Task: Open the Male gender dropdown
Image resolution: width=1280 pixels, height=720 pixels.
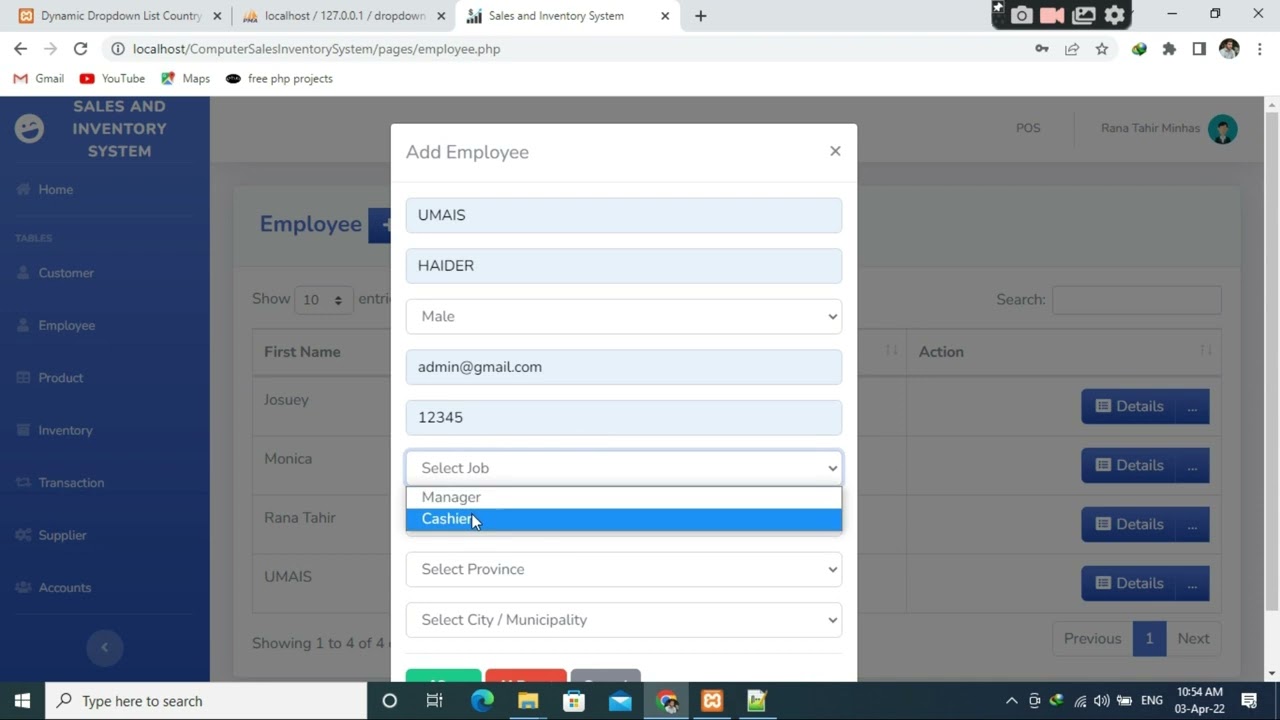Action: pyautogui.click(x=623, y=316)
